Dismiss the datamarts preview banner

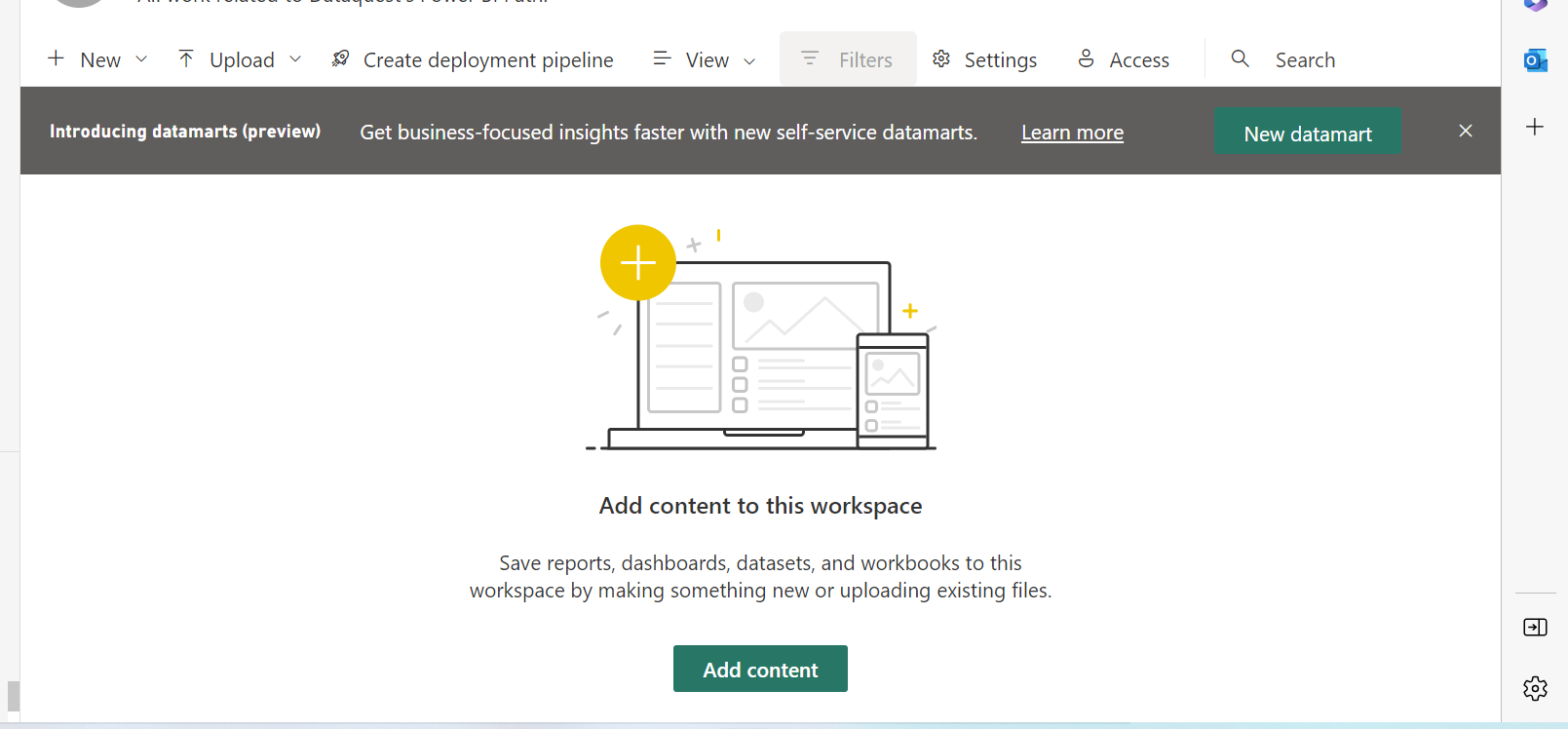pyautogui.click(x=1466, y=131)
